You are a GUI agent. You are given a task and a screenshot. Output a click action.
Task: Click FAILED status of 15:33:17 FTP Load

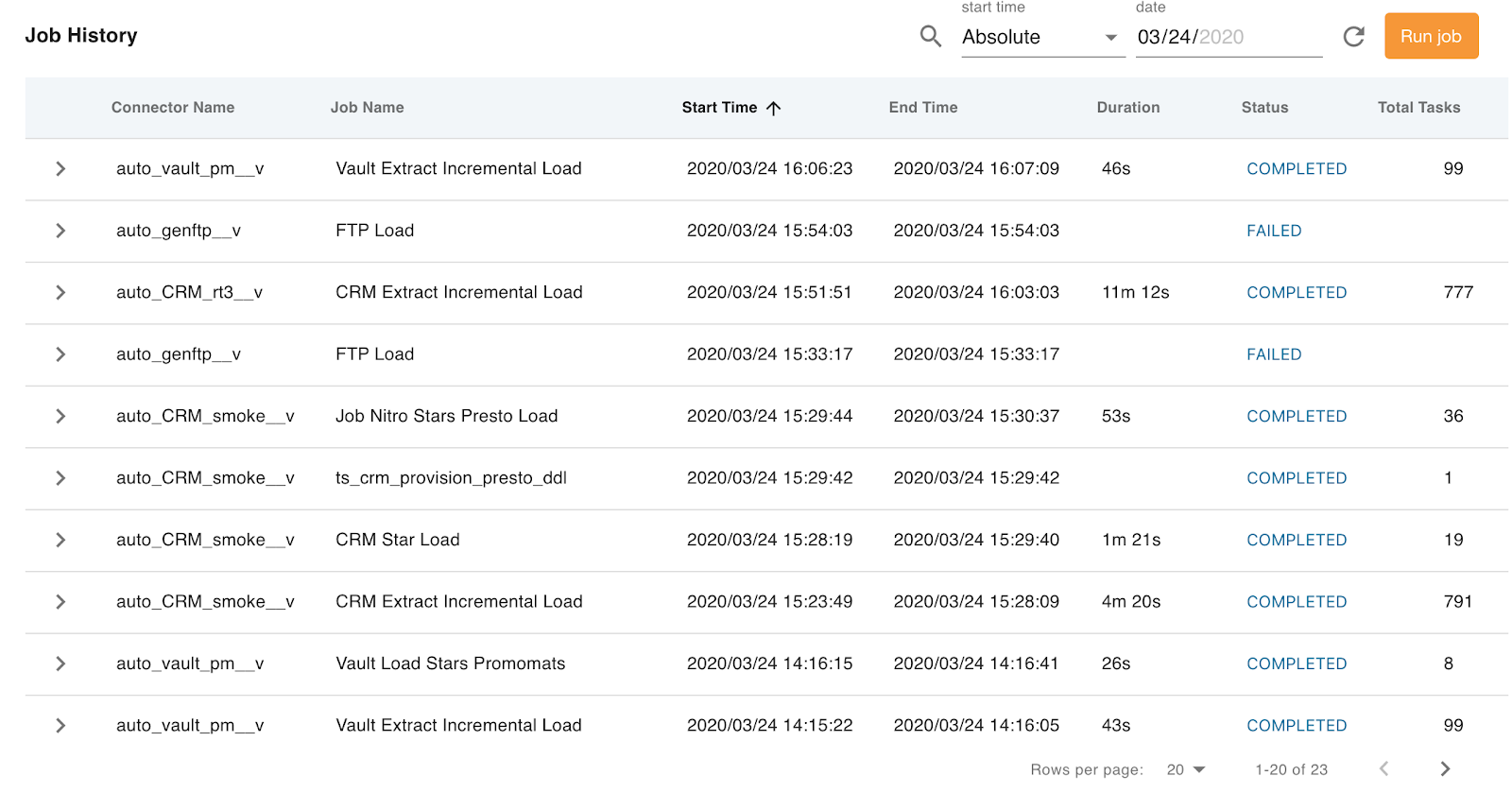tap(1273, 354)
